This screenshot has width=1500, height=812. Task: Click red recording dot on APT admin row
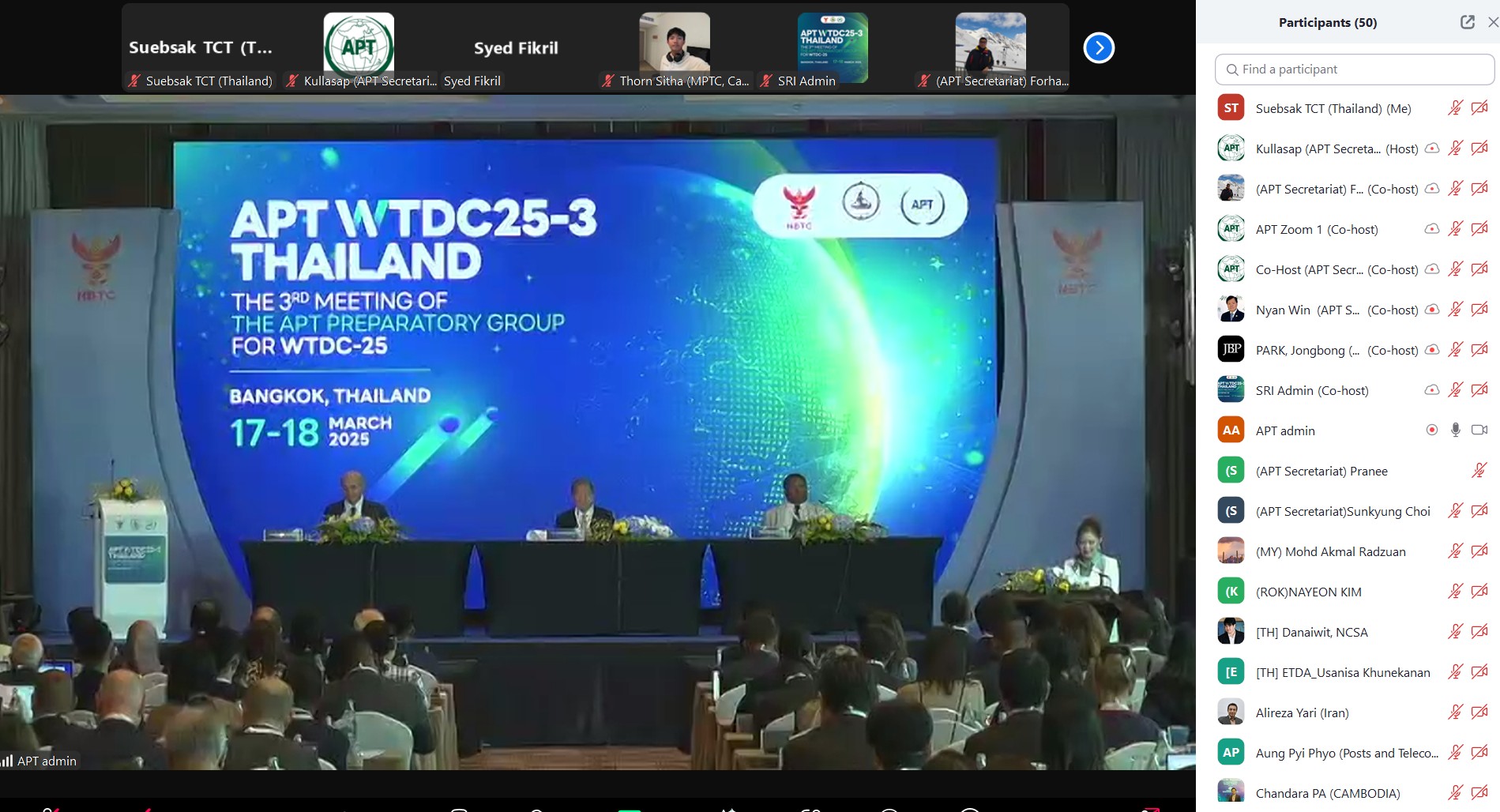(1431, 430)
